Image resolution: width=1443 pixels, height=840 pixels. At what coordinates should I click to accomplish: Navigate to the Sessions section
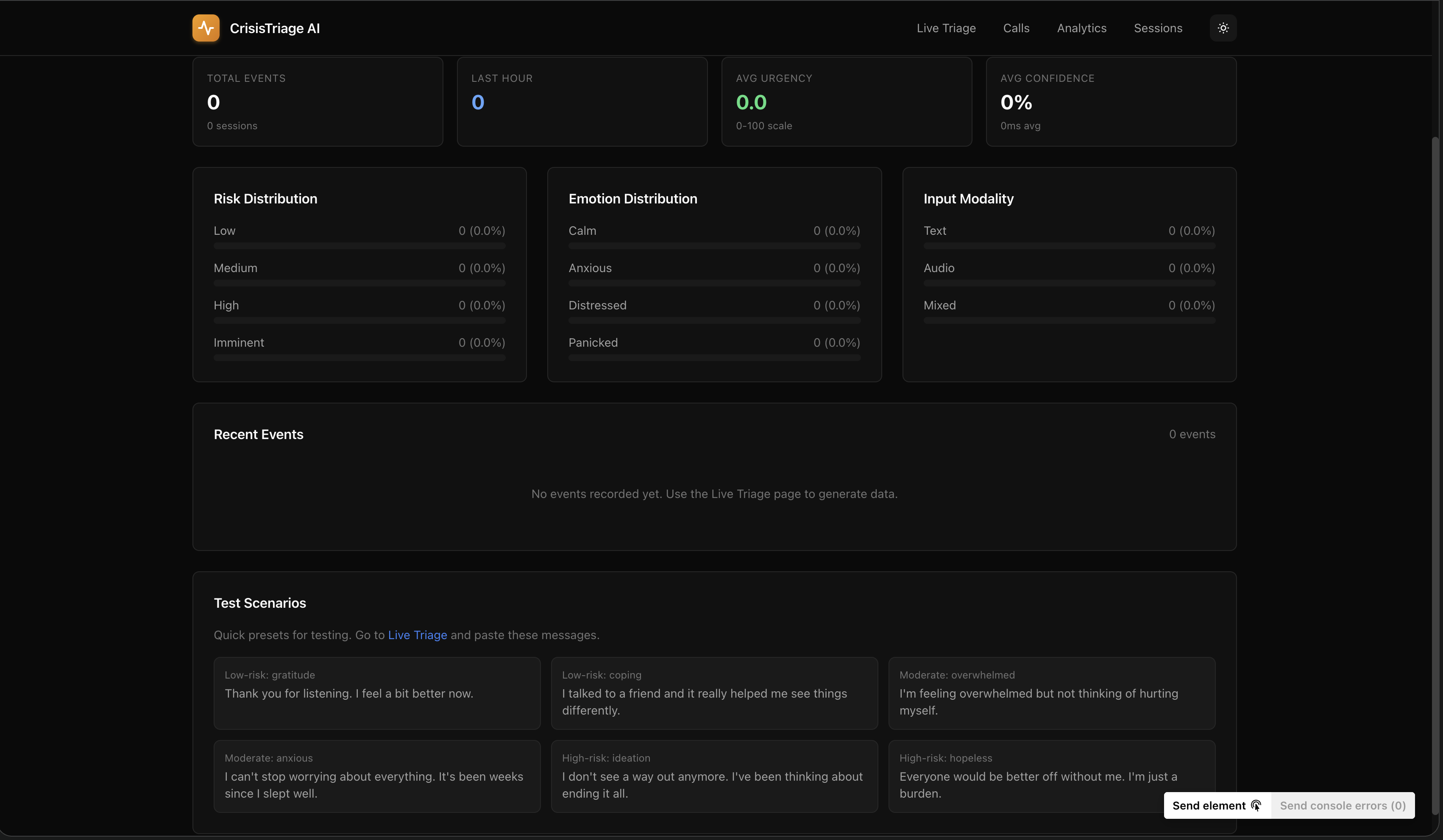[1158, 28]
